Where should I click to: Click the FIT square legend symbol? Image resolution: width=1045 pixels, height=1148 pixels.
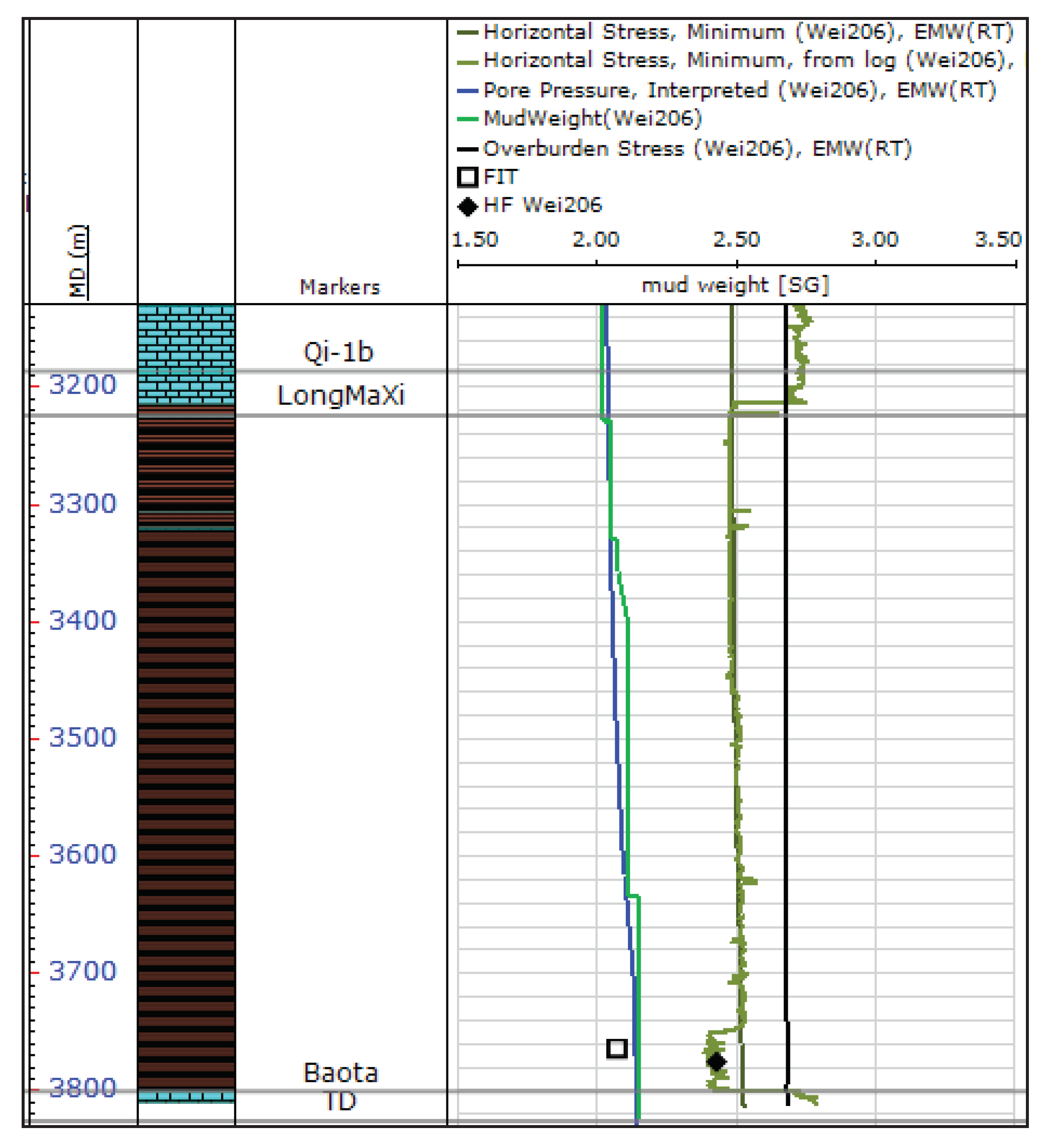tap(467, 177)
